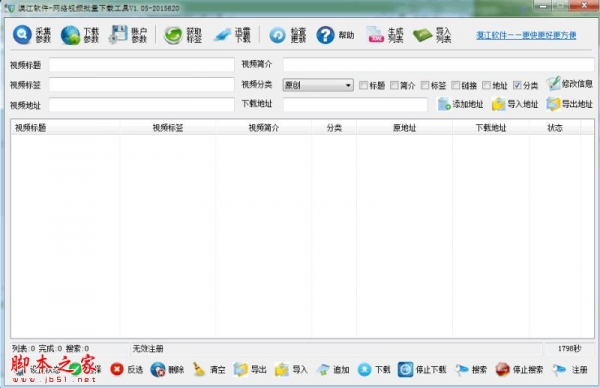This screenshot has height=388, width=600.
Task: Open 下载参数 download settings
Action: 80,35
